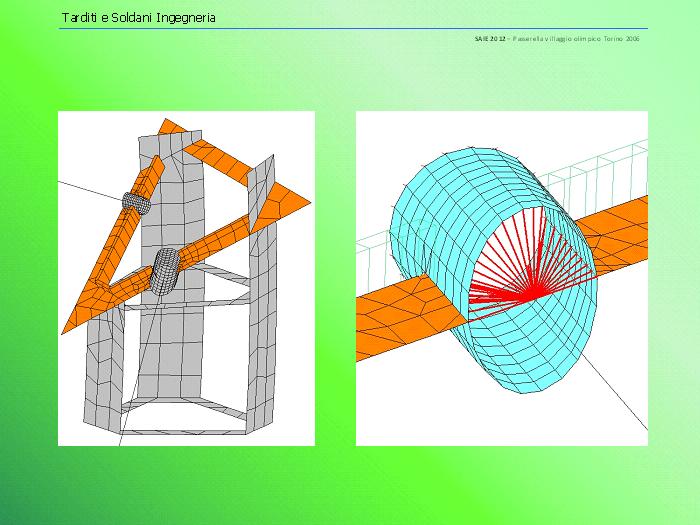Click the blue divider line under the title
Image resolution: width=700 pixels, height=525 pixels.
pyautogui.click(x=350, y=28)
